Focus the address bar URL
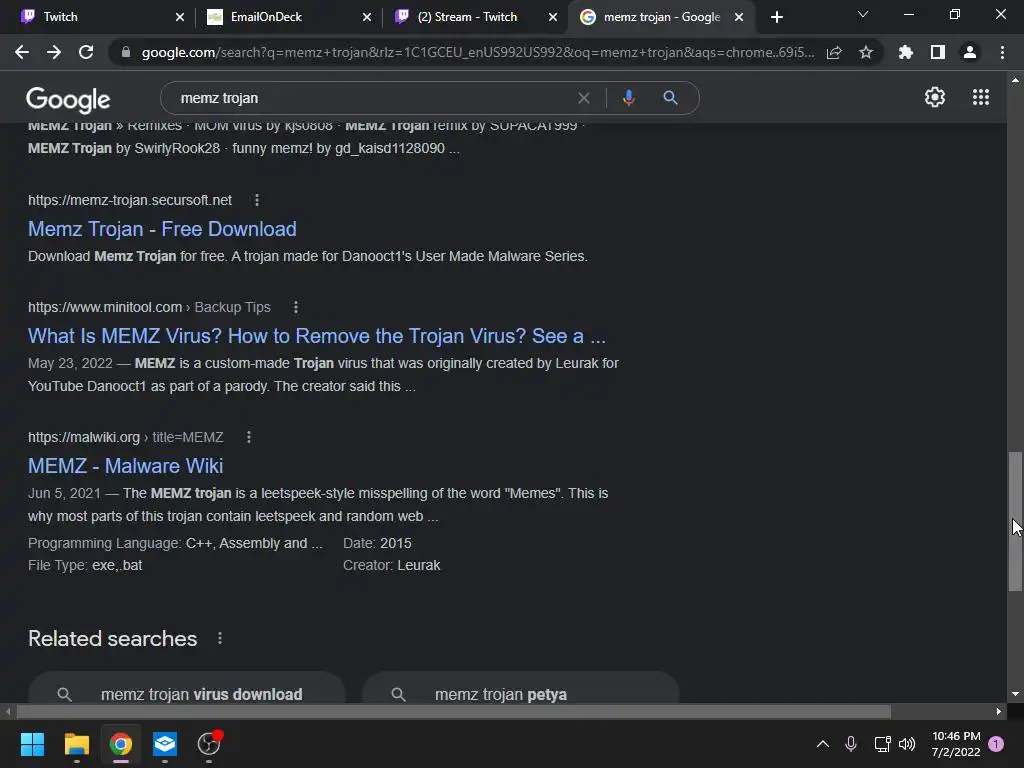 tap(477, 52)
